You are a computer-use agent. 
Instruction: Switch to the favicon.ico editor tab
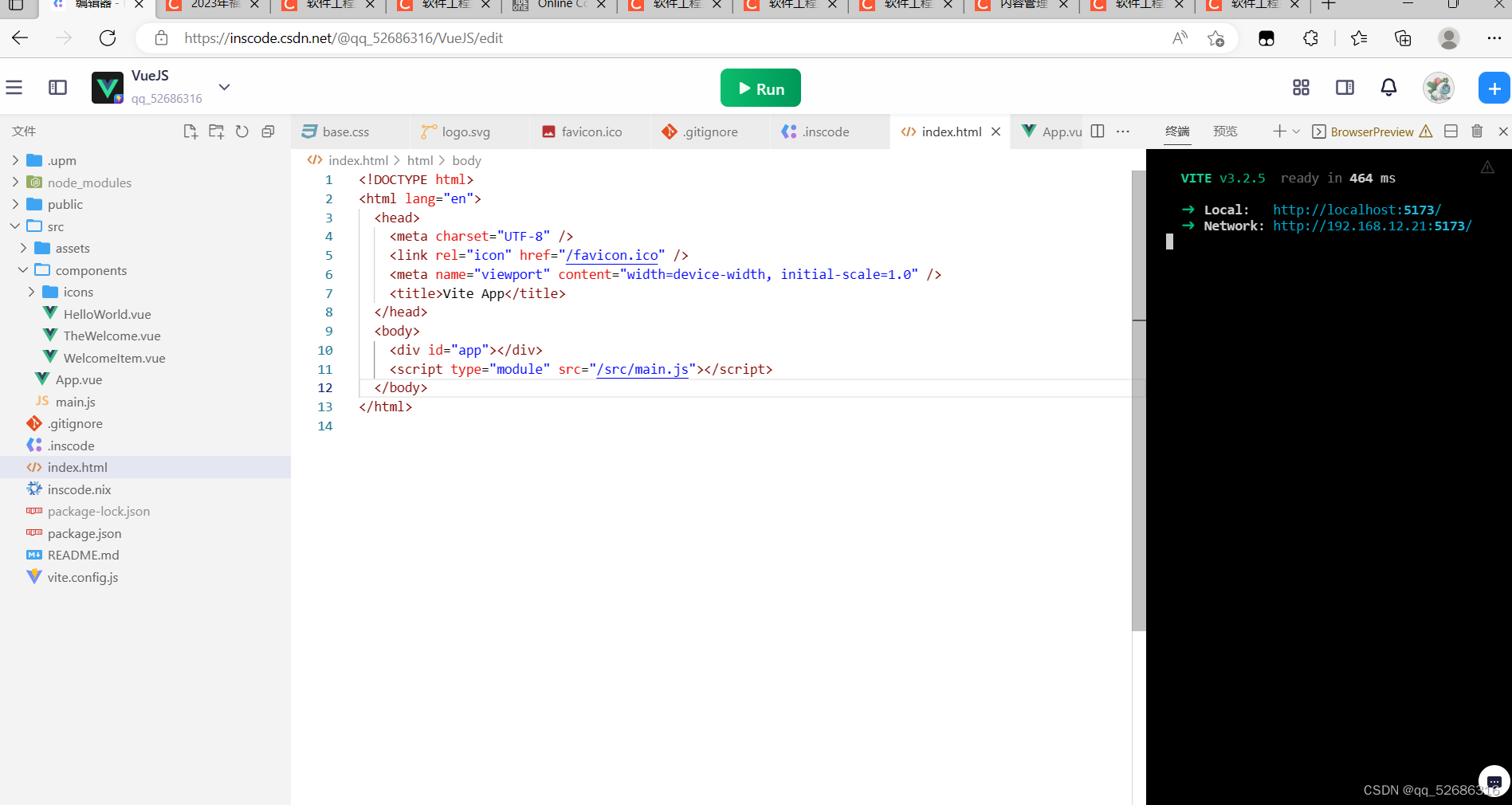pyautogui.click(x=591, y=132)
